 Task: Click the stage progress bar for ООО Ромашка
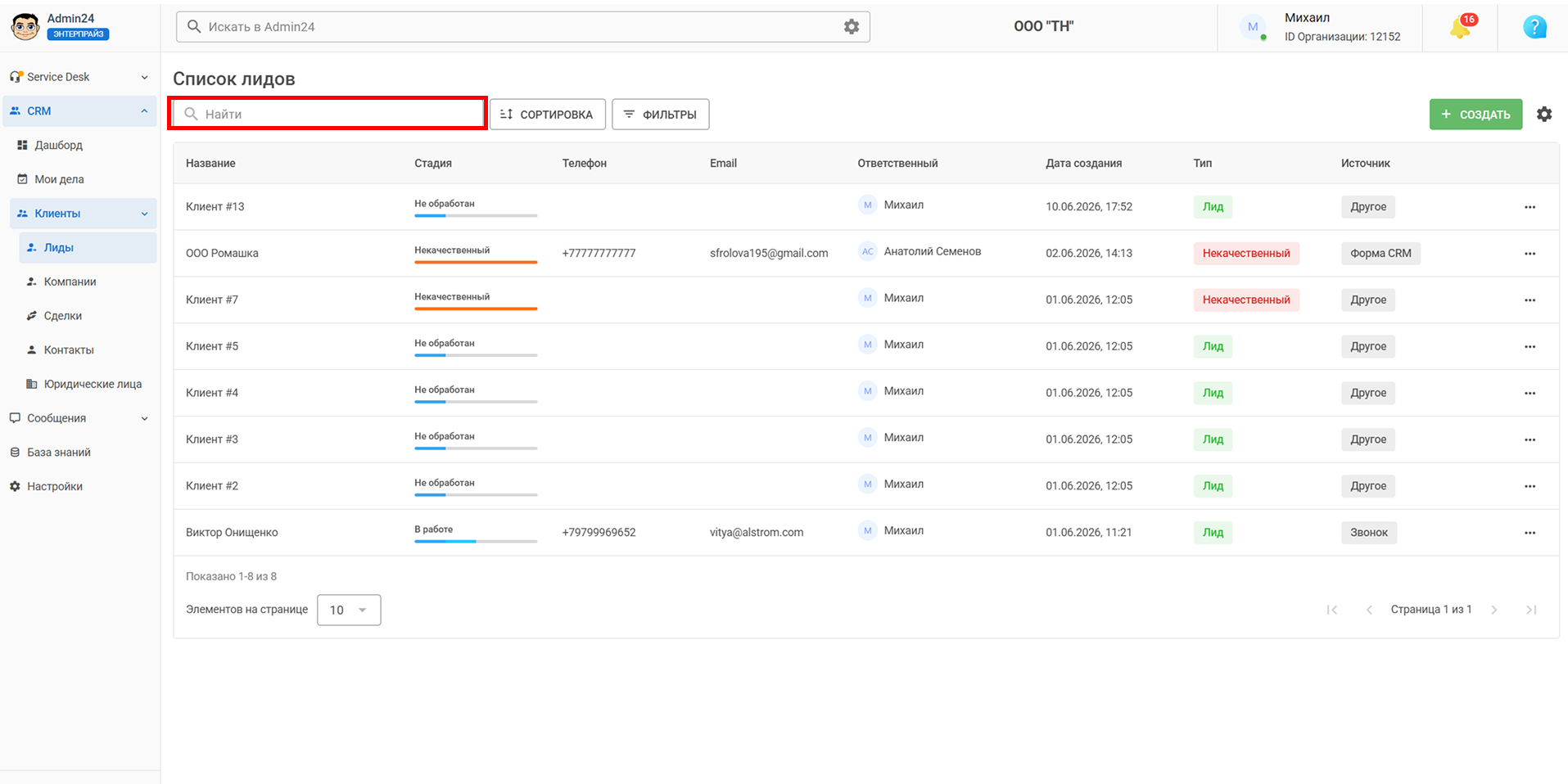476,262
